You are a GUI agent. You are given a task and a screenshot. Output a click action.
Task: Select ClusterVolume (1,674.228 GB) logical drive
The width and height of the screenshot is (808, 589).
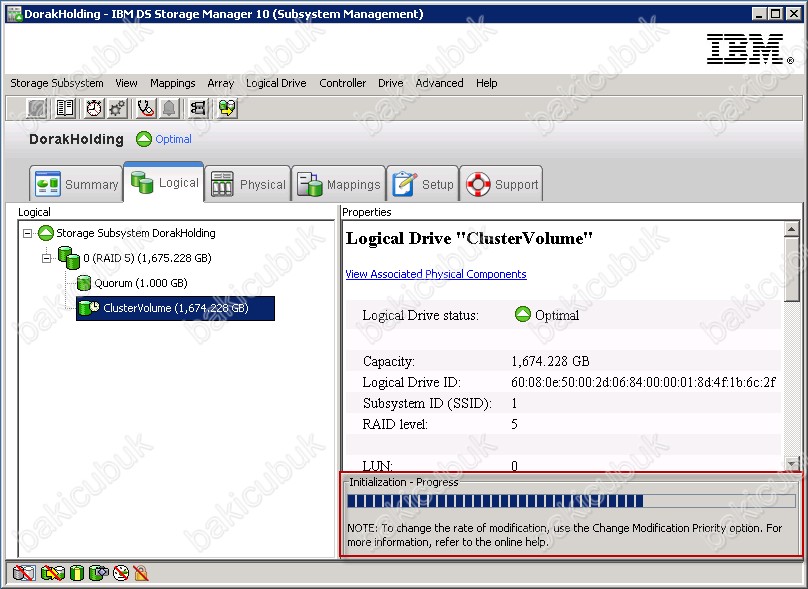point(175,308)
